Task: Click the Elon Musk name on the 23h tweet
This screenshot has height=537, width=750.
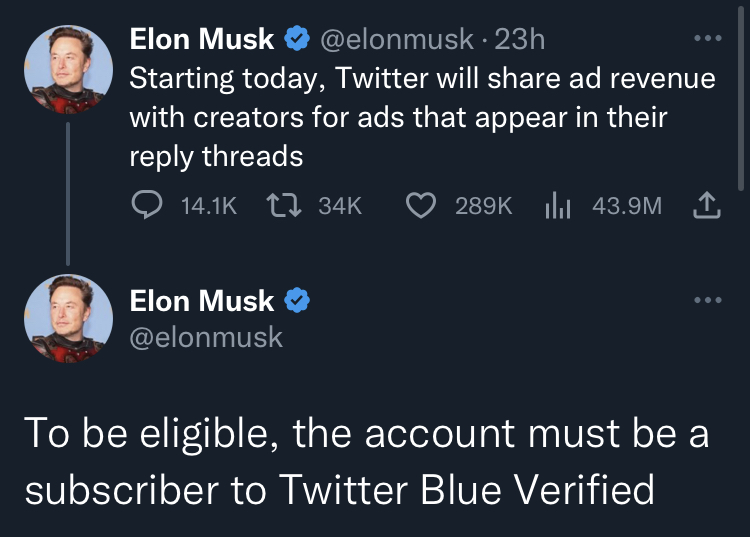Action: point(201,39)
